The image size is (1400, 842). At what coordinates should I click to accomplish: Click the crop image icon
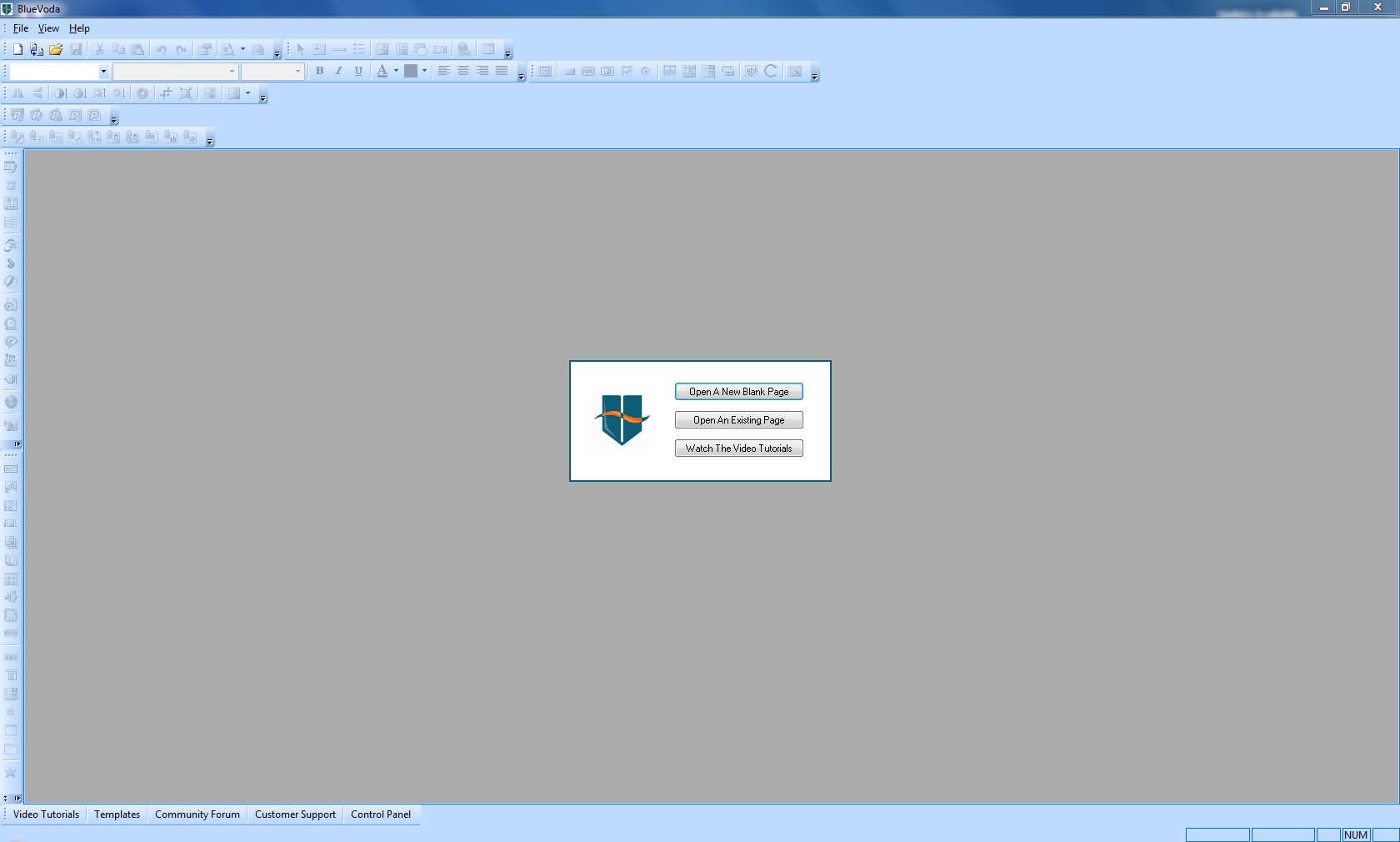166,93
